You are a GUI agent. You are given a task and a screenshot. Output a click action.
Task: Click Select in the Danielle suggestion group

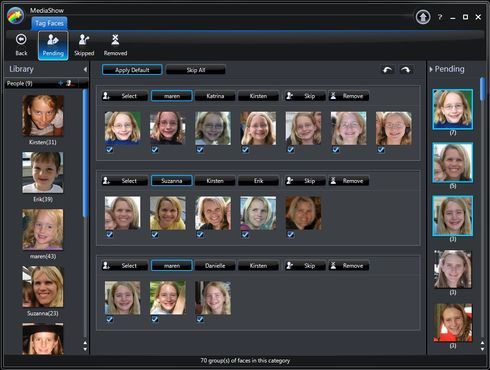(x=124, y=266)
